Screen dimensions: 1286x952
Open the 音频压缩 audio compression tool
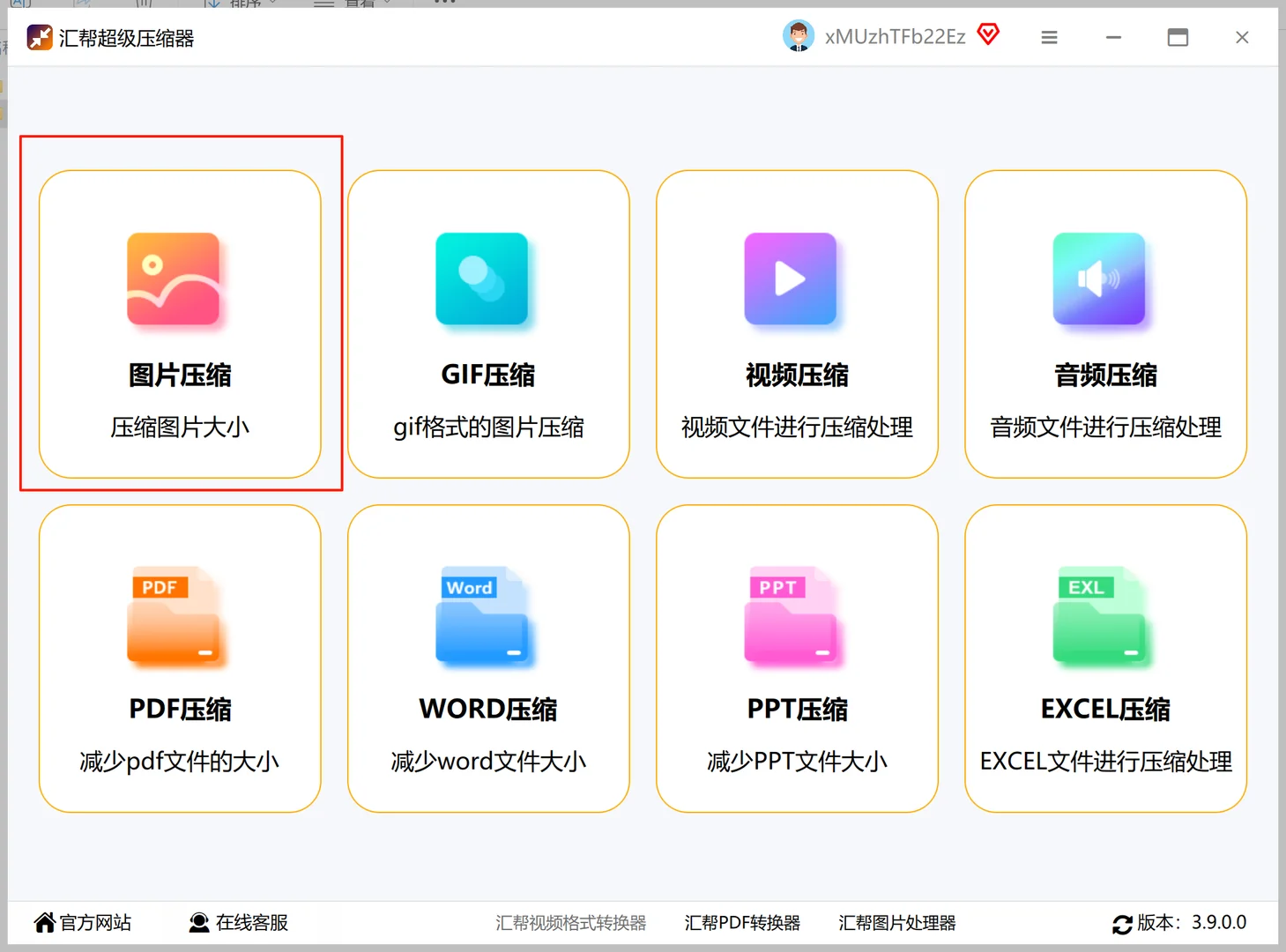click(x=1104, y=326)
